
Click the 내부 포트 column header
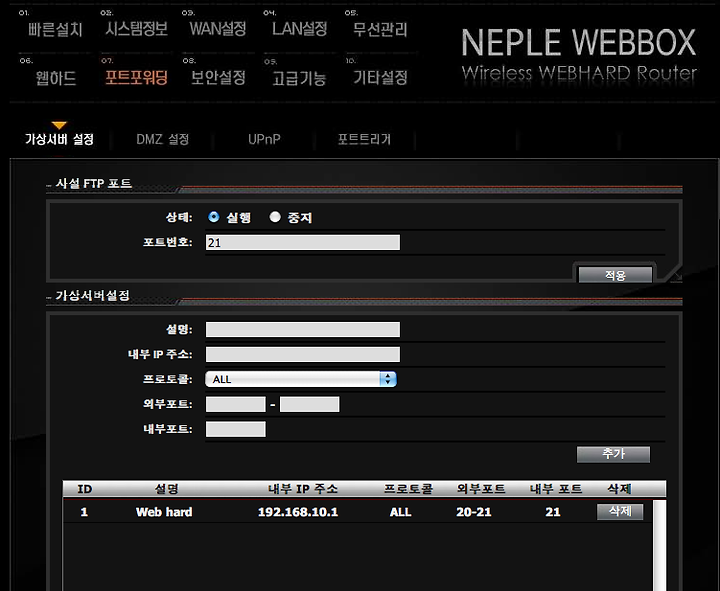[556, 489]
